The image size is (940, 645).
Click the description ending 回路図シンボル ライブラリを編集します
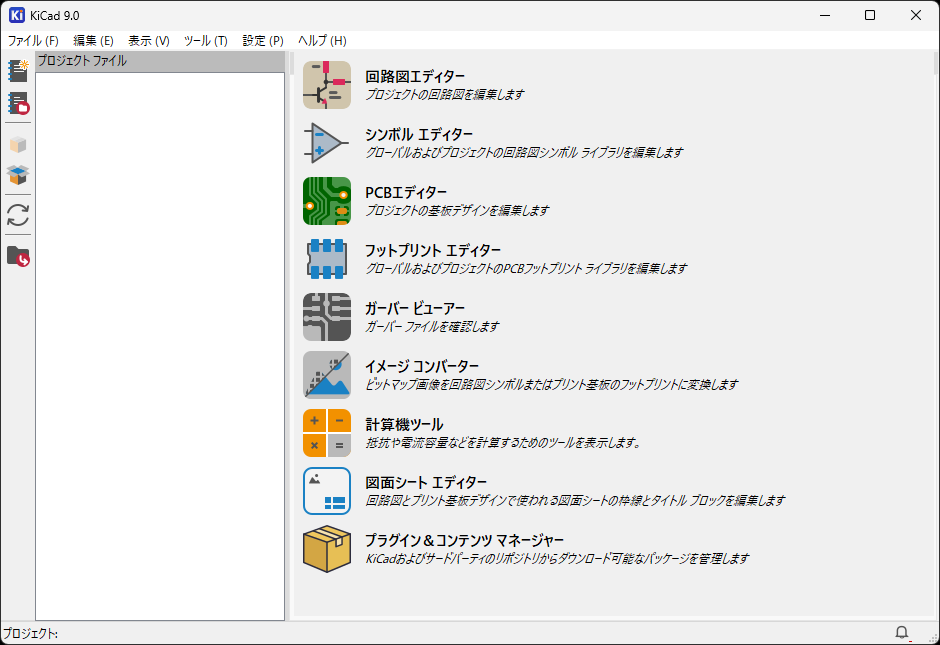coord(524,153)
